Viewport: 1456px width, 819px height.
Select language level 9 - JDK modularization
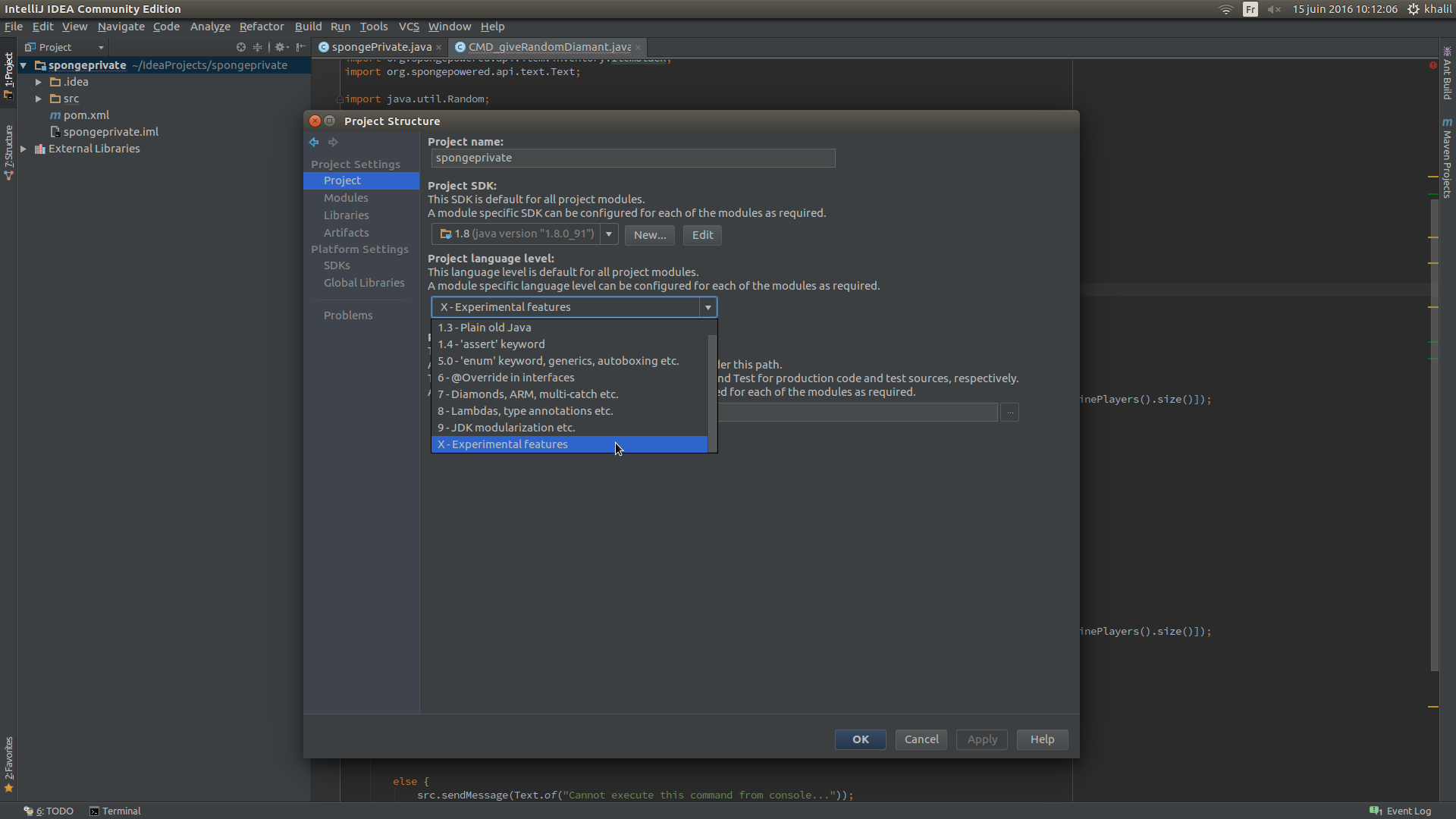coord(570,428)
